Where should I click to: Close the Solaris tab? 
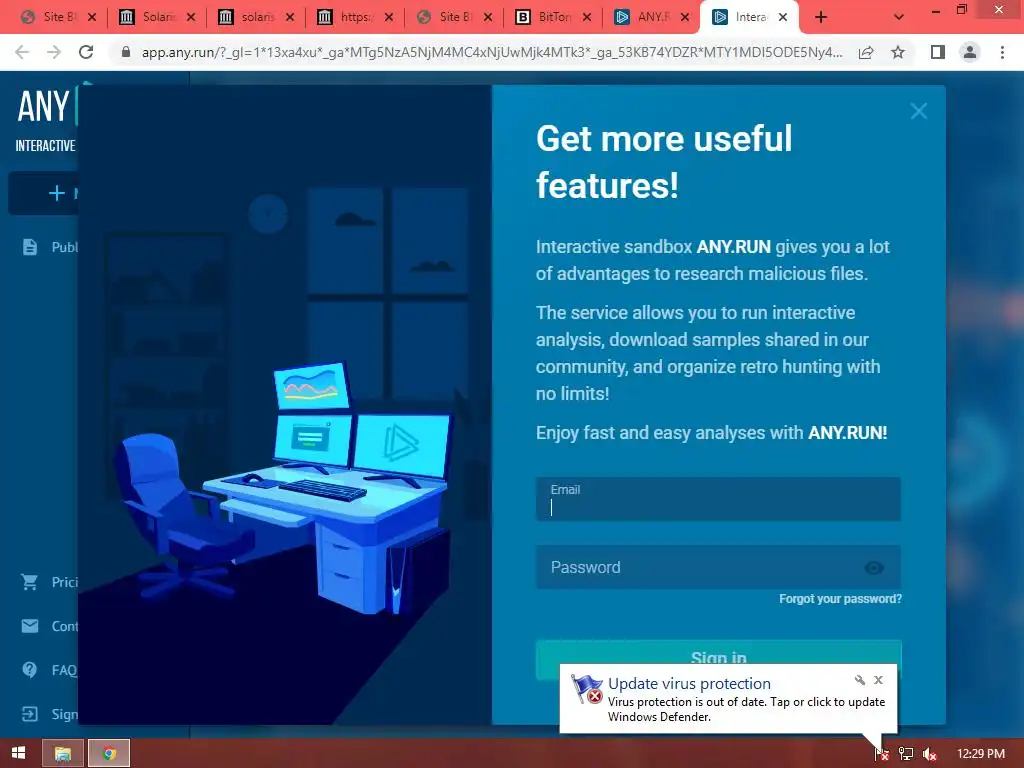point(191,18)
